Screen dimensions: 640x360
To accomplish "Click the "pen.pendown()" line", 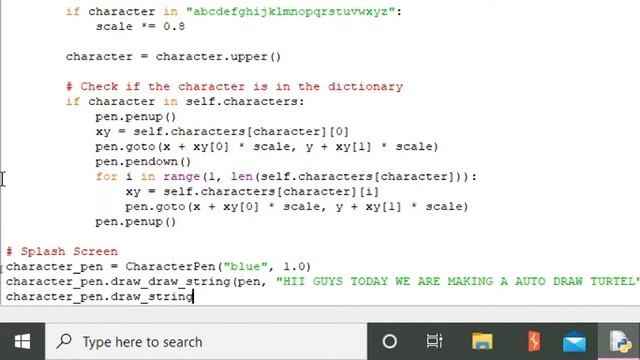I will (x=143, y=162).
